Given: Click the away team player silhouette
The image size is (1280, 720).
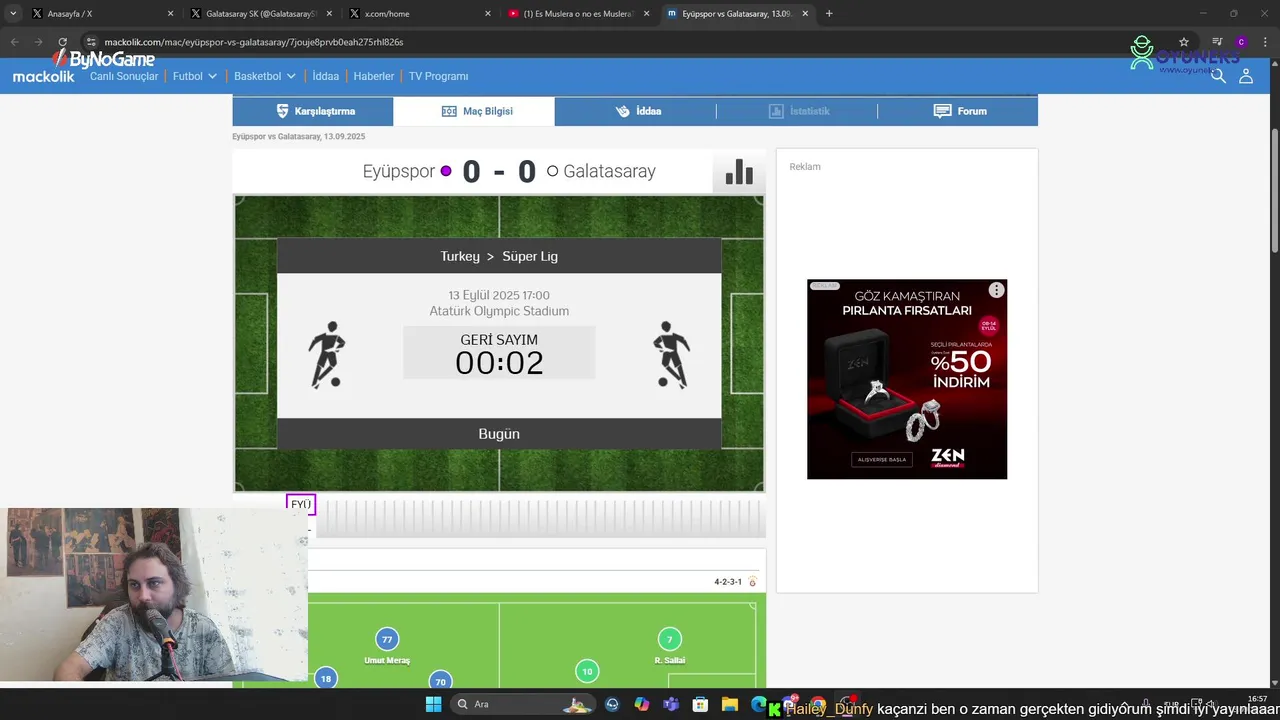Looking at the screenshot, I should click(671, 354).
